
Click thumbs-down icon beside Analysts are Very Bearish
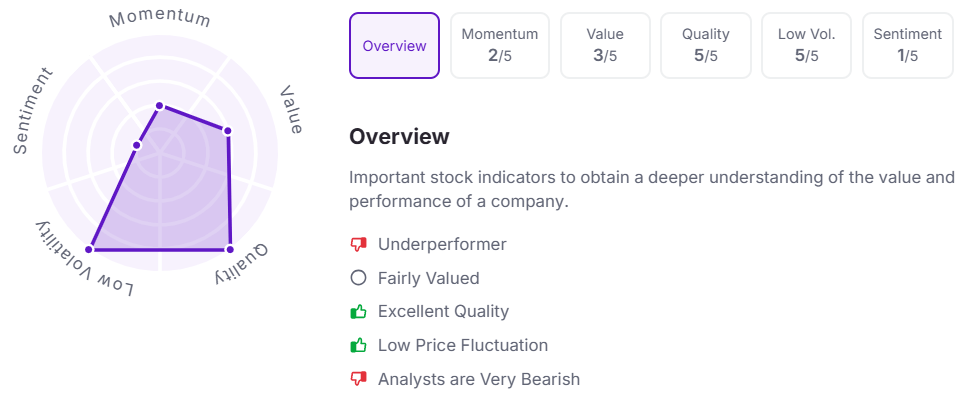pos(358,378)
